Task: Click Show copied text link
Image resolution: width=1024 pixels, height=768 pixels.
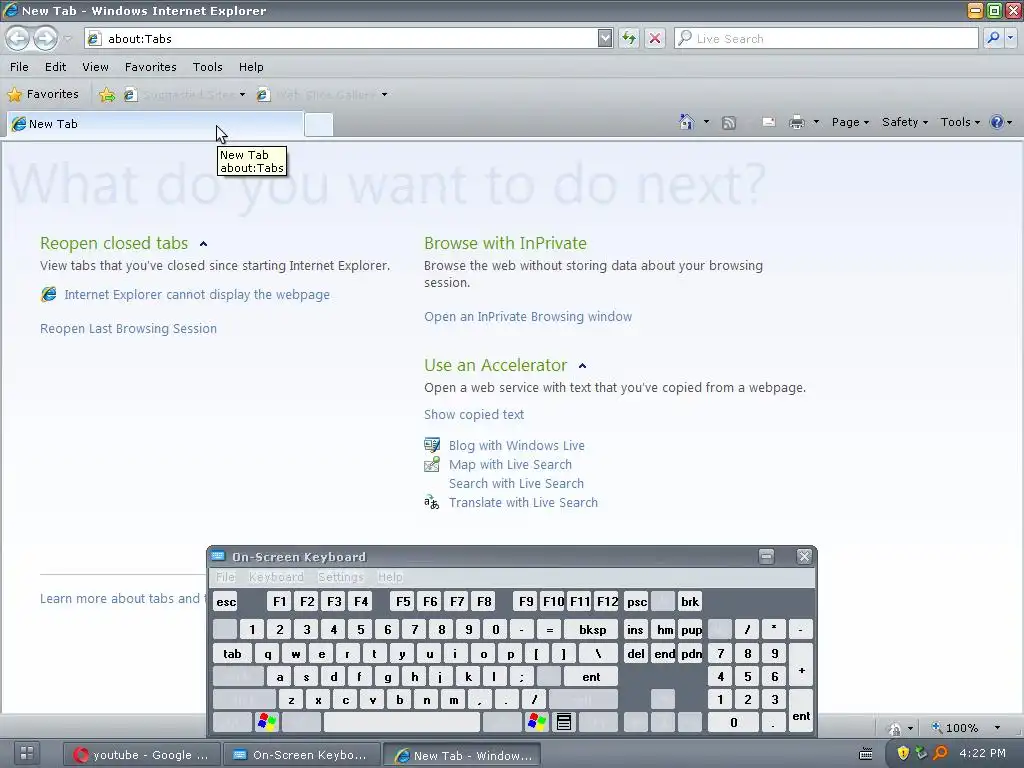Action: (473, 415)
